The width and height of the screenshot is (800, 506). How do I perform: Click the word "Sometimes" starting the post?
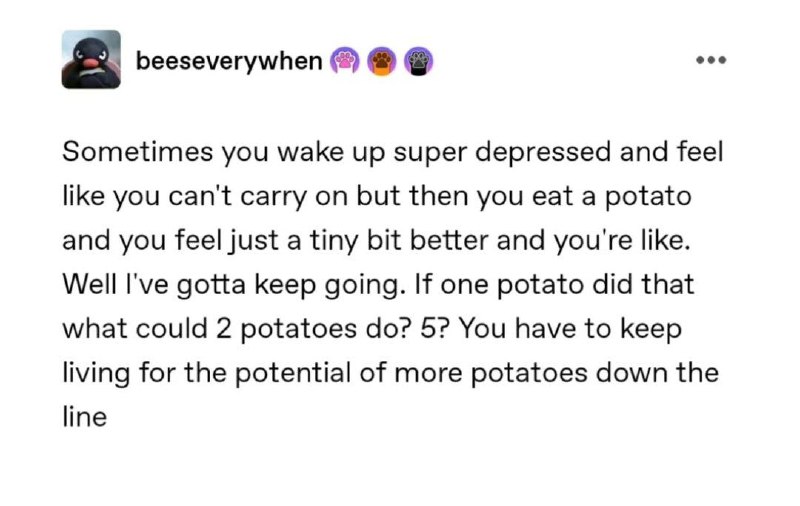137,151
